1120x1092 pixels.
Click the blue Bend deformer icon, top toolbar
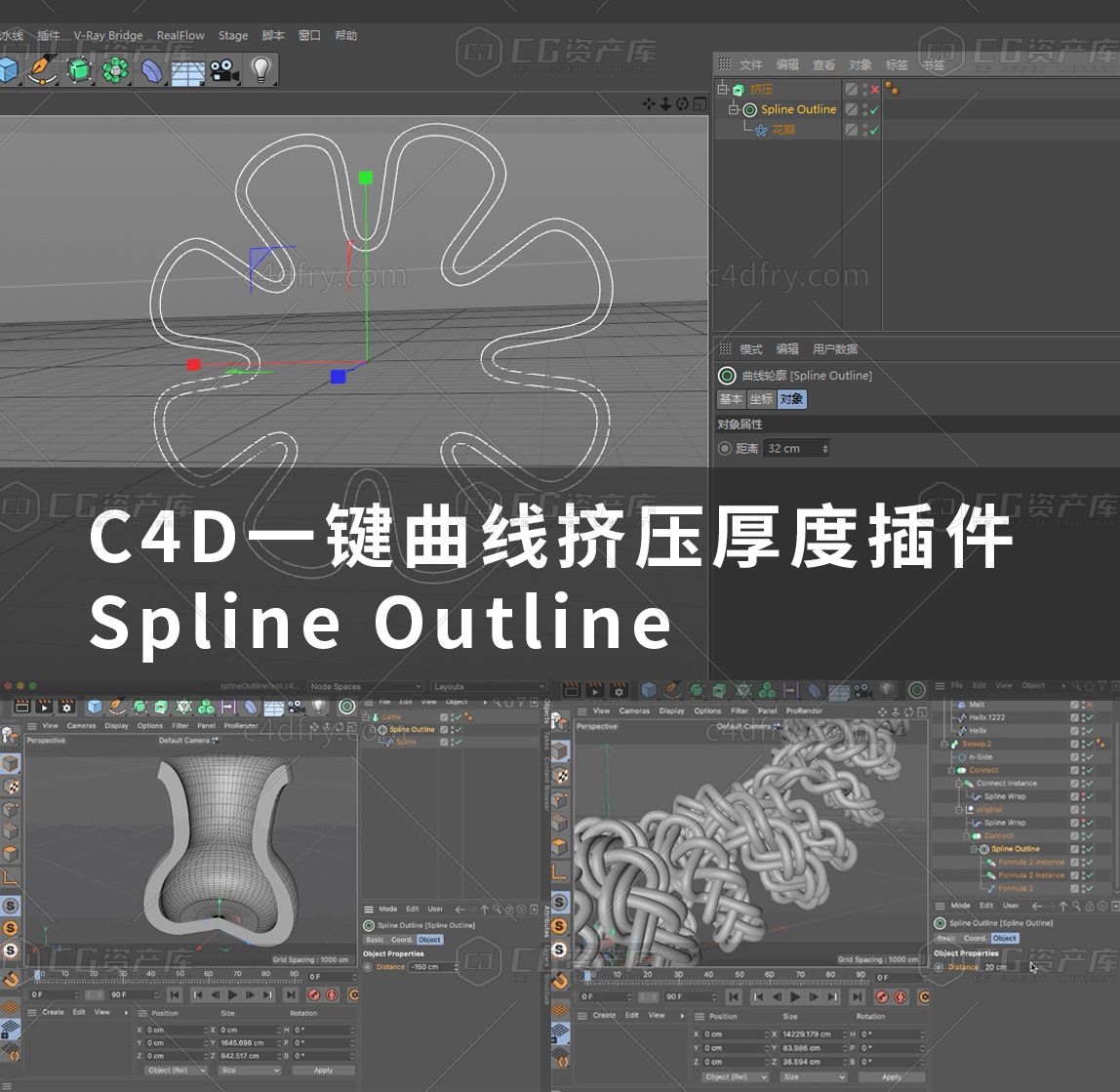click(151, 70)
